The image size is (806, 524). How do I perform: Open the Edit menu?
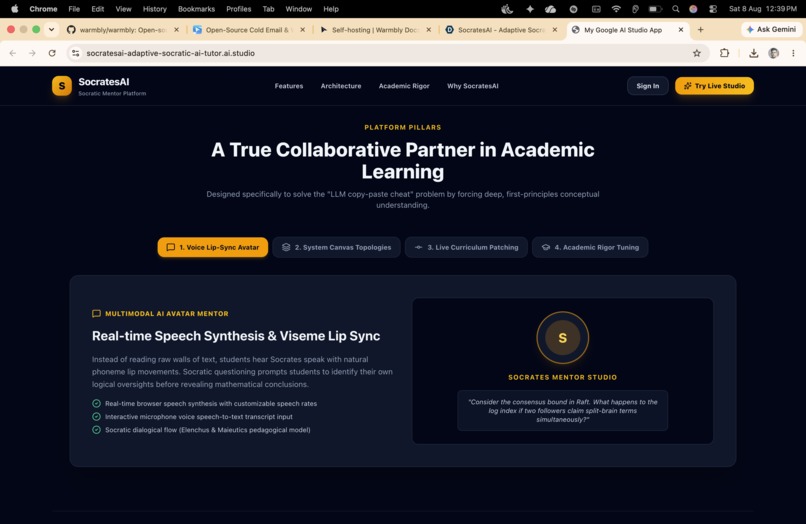pyautogui.click(x=98, y=9)
